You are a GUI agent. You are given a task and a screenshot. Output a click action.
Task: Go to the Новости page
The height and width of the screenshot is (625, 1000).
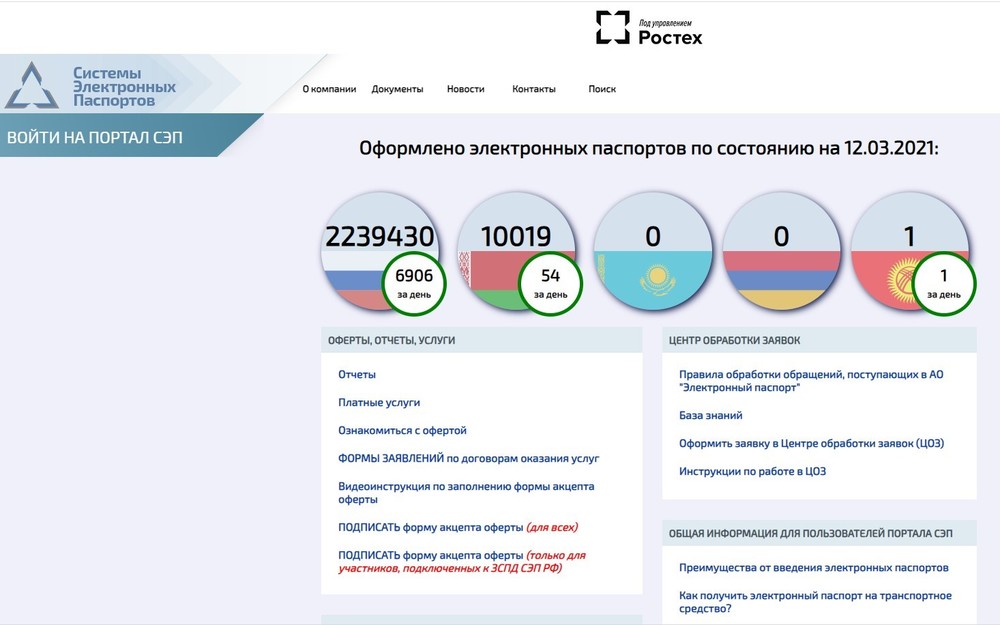465,89
